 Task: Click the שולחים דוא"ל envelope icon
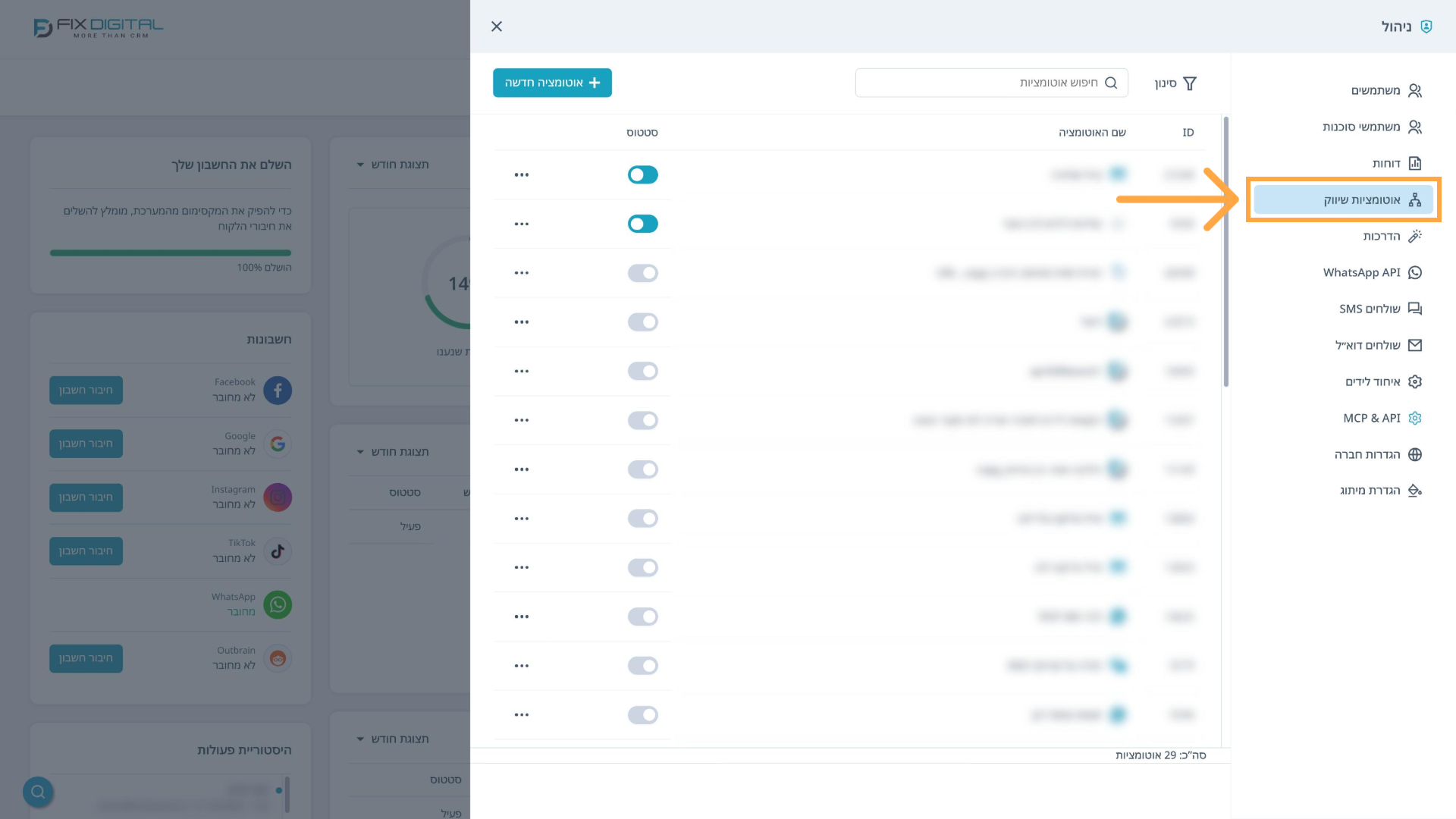tap(1415, 345)
